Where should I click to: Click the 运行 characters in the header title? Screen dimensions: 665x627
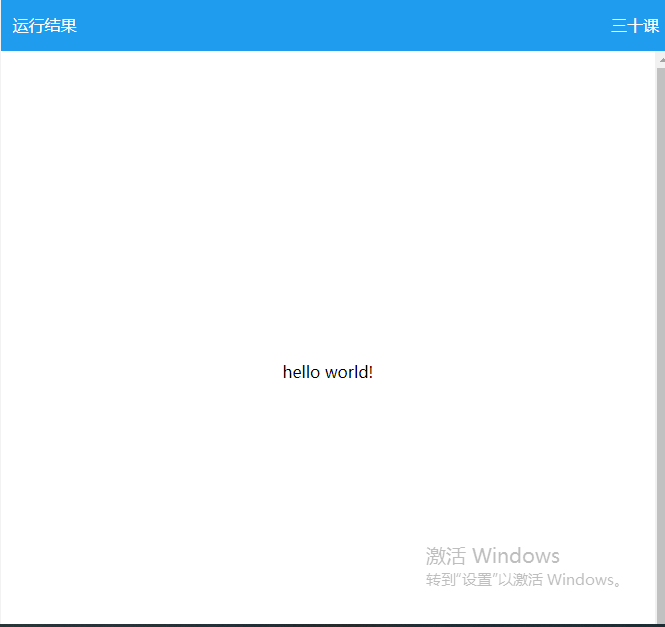pyautogui.click(x=28, y=26)
